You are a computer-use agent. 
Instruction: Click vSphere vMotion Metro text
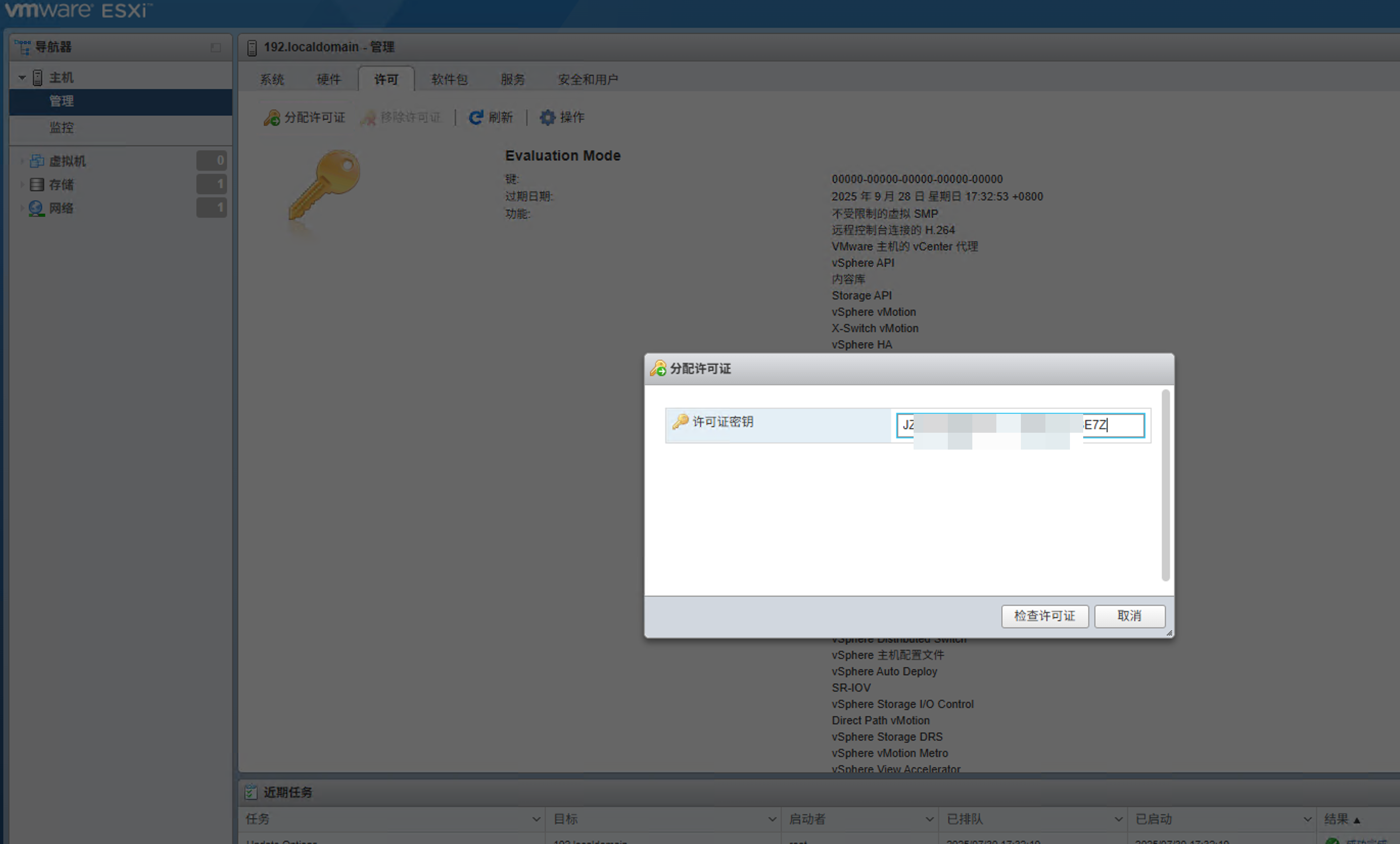tap(890, 753)
